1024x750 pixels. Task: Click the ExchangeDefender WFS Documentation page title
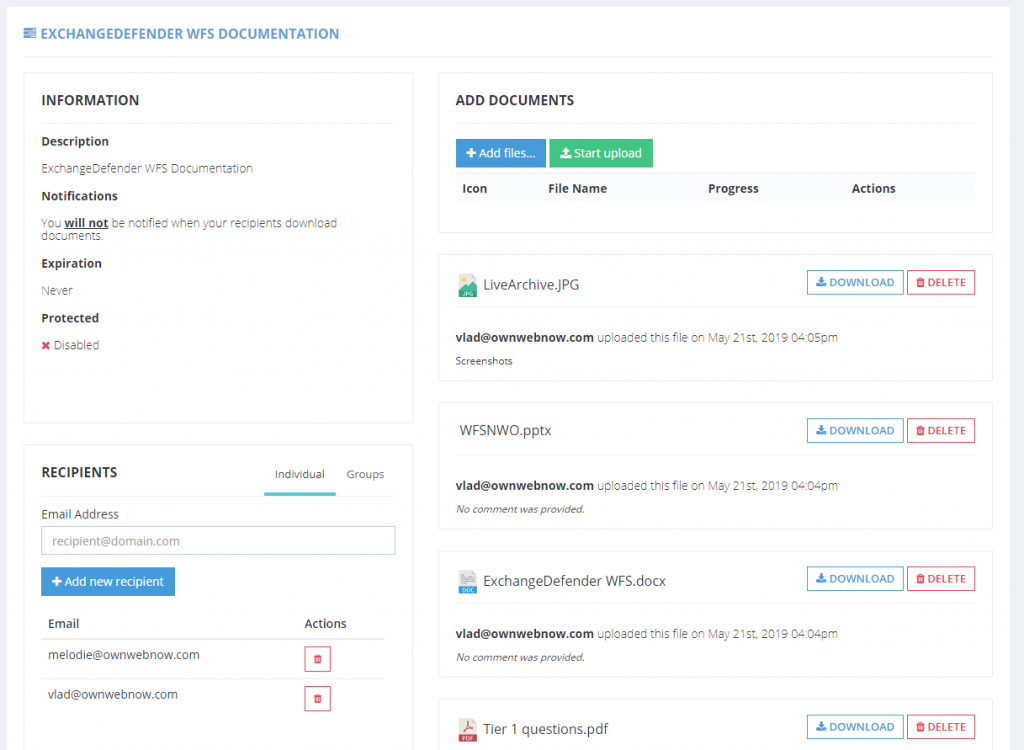[x=190, y=34]
